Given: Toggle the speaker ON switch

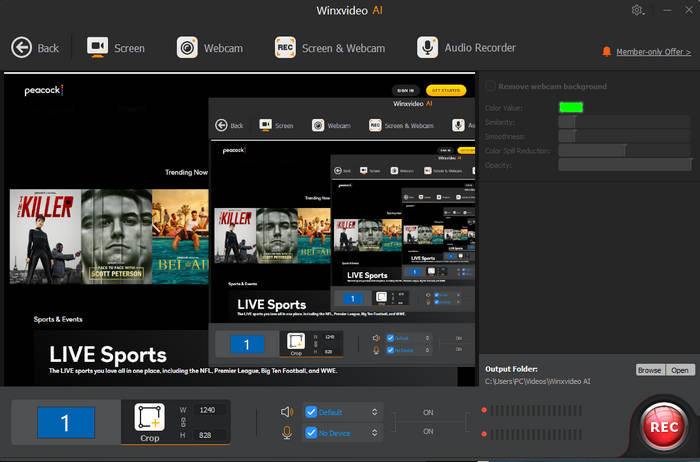Looking at the screenshot, I should (428, 412).
